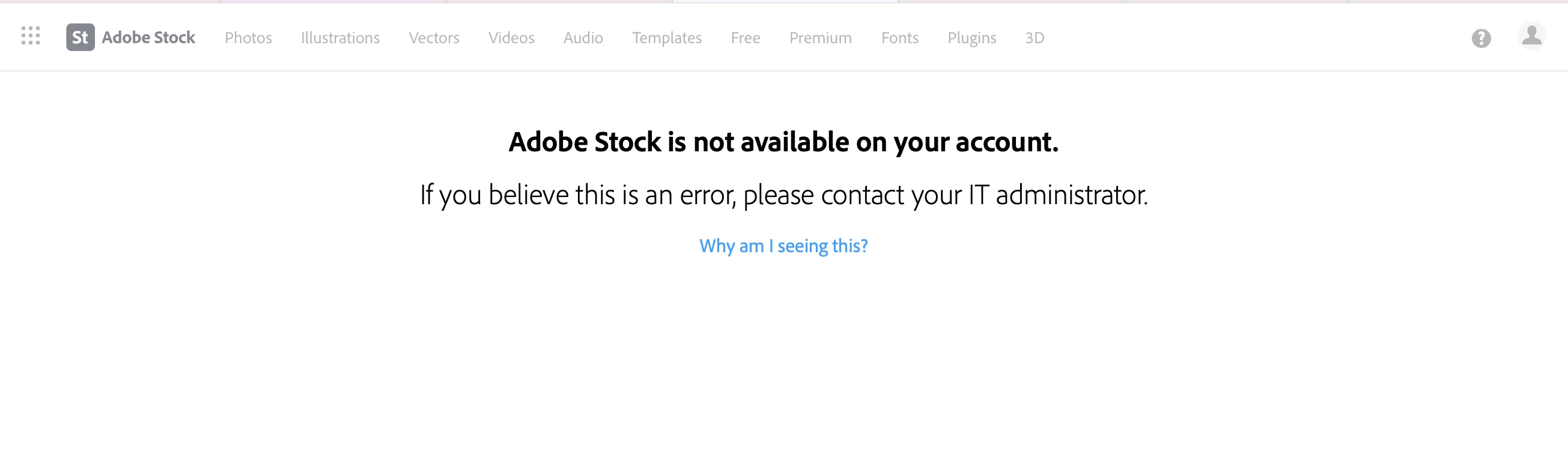Open the Plugins navigation item

click(972, 38)
